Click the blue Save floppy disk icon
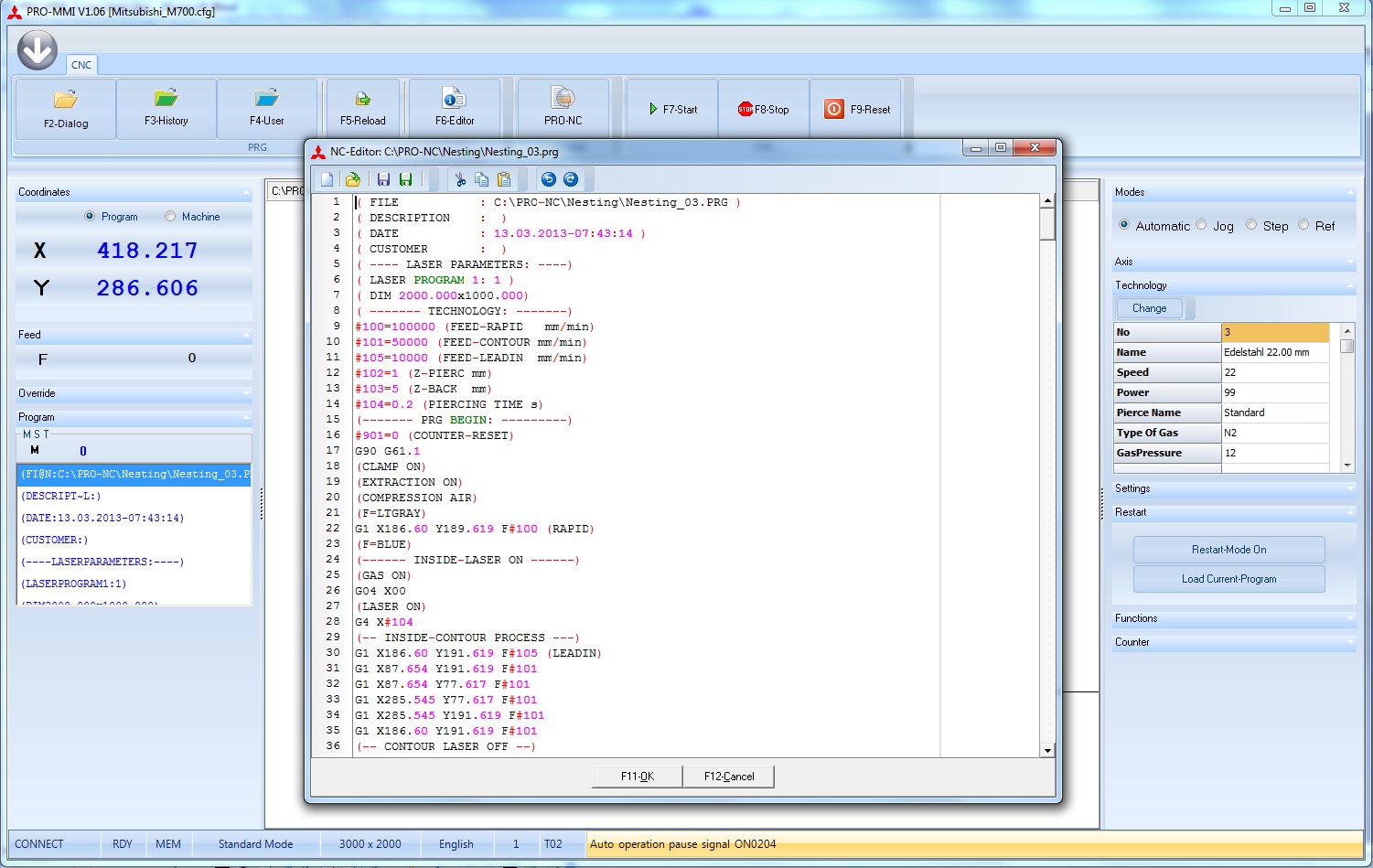Image resolution: width=1373 pixels, height=868 pixels. click(383, 179)
